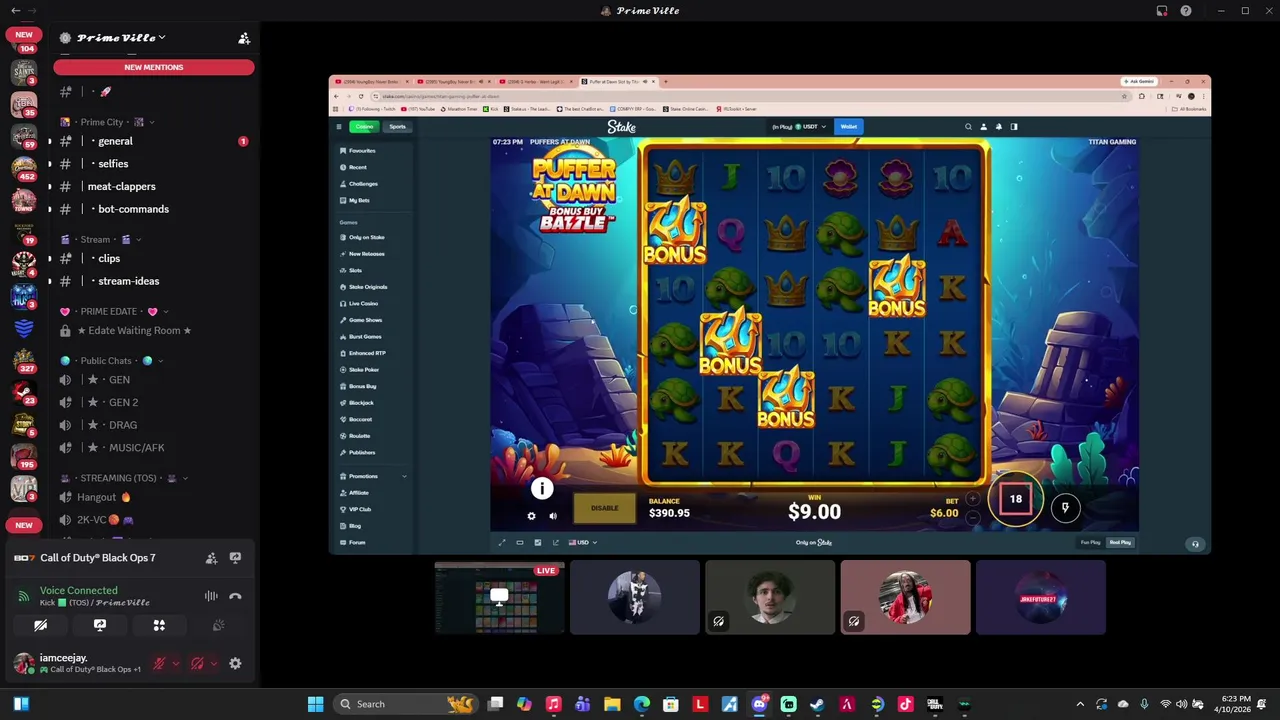
Task: Join the Hangout voice channel
Action: pos(154,497)
